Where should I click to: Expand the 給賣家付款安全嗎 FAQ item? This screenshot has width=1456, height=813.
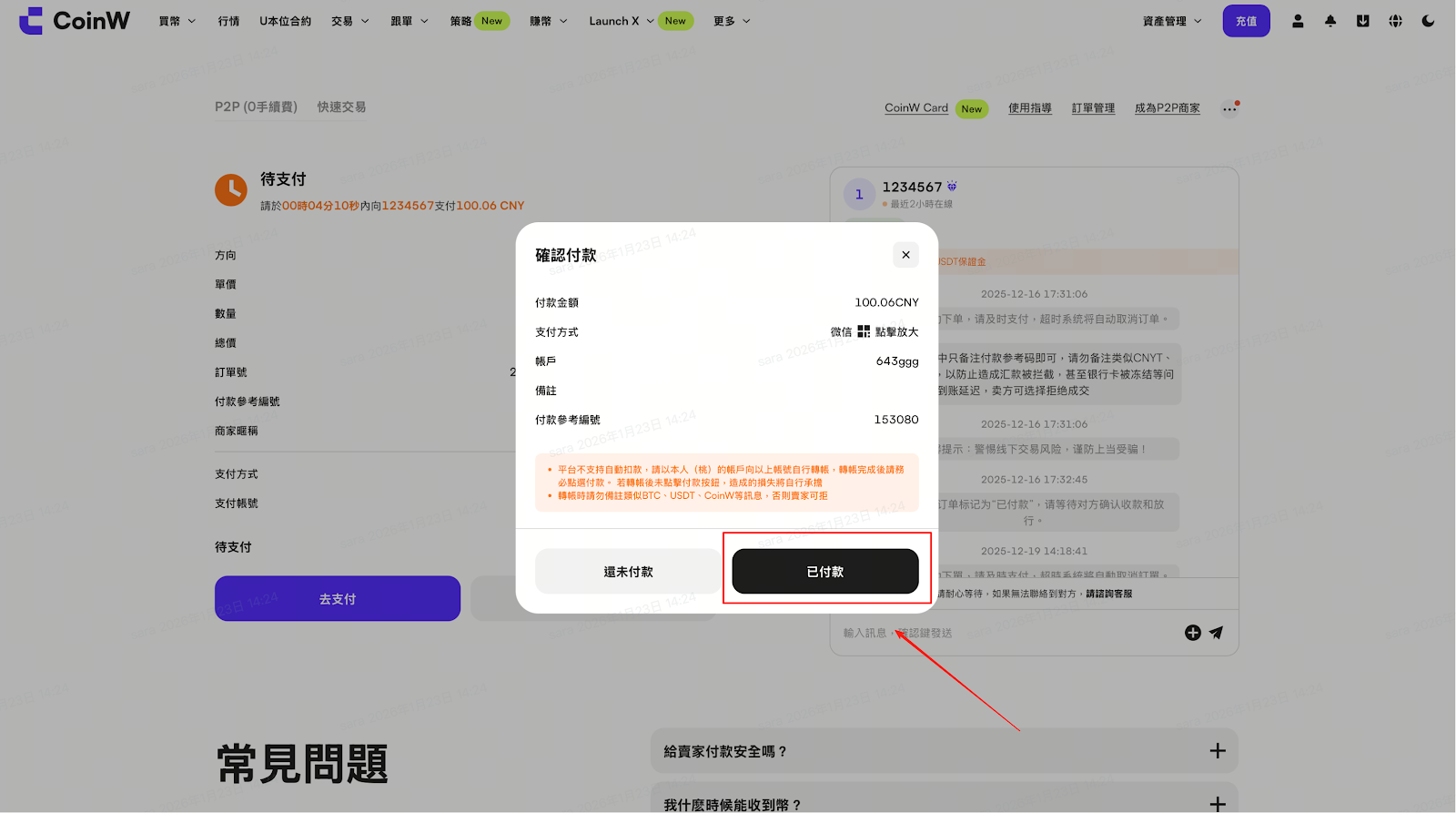click(x=1217, y=751)
